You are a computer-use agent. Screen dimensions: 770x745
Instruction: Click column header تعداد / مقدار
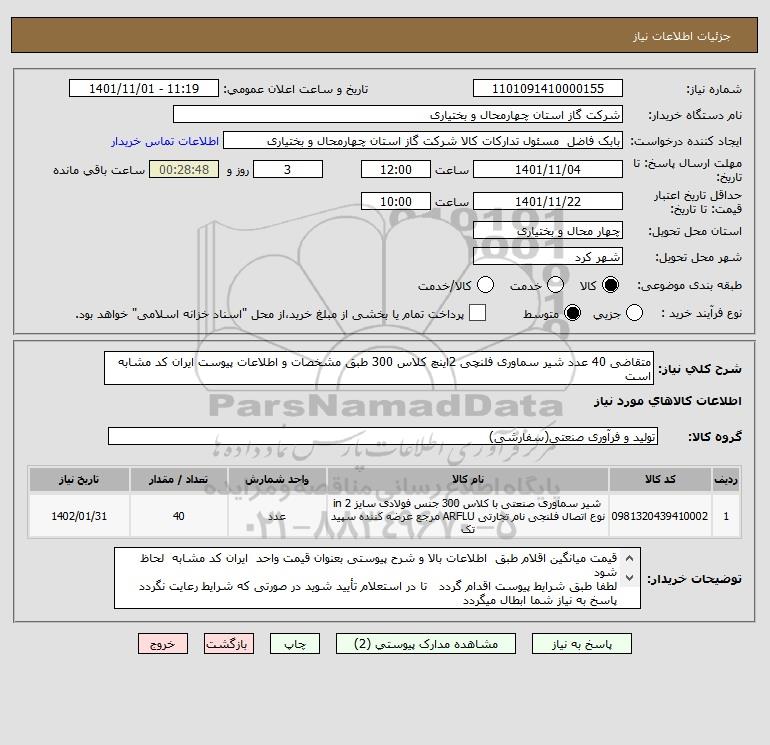[178, 479]
